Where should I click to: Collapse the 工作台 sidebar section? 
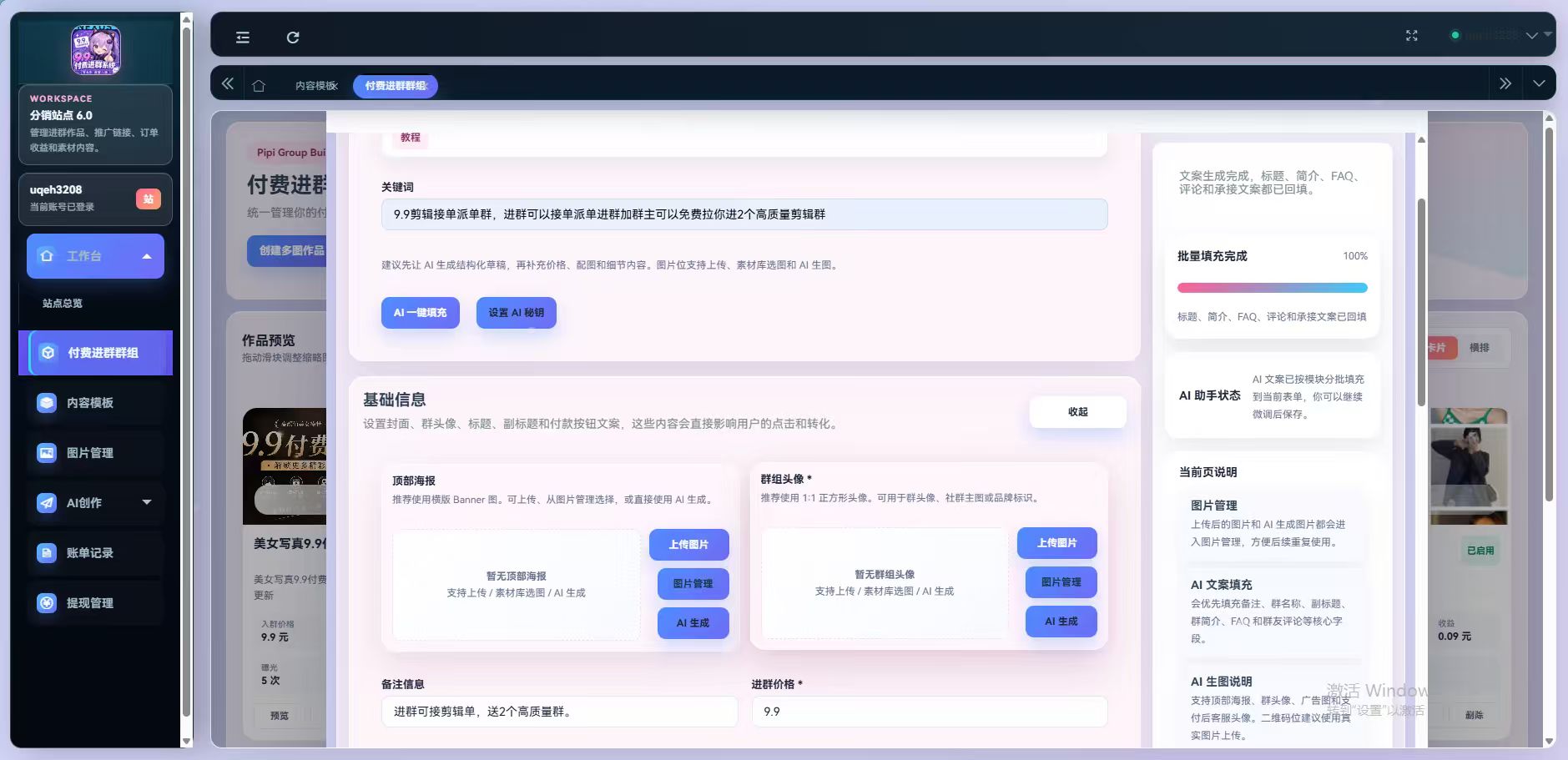coord(95,256)
